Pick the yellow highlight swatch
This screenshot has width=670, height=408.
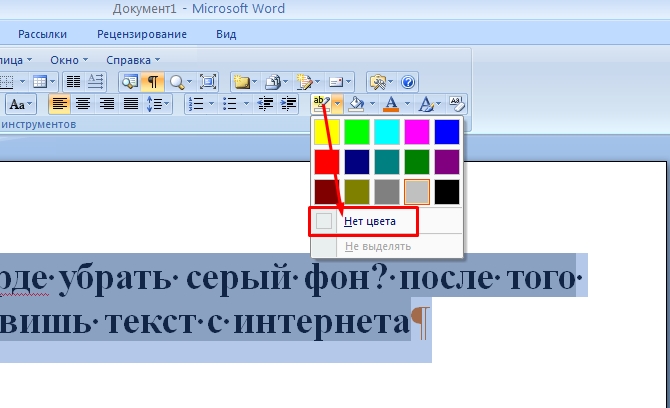coord(327,132)
